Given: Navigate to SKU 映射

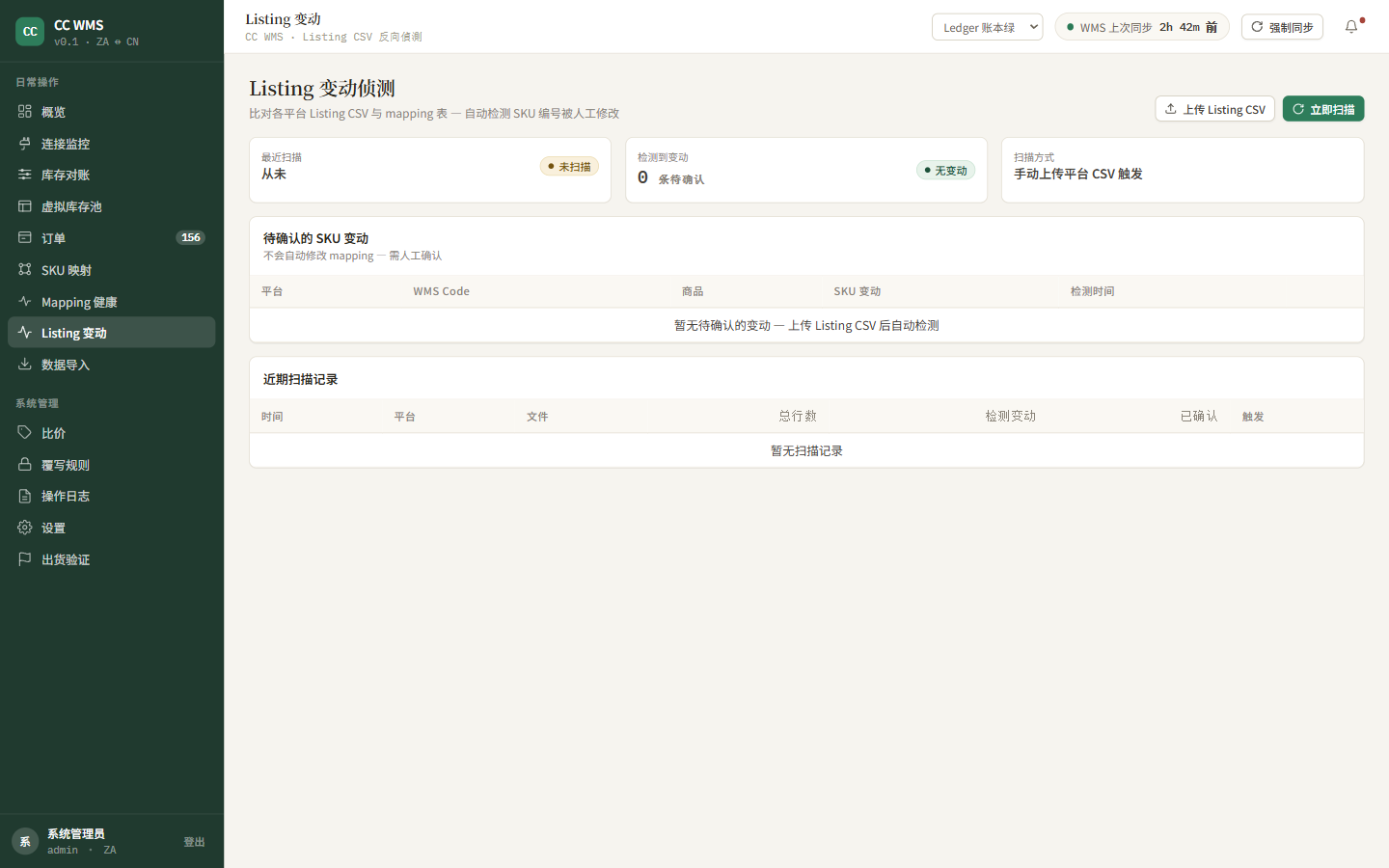Looking at the screenshot, I should pyautogui.click(x=112, y=270).
